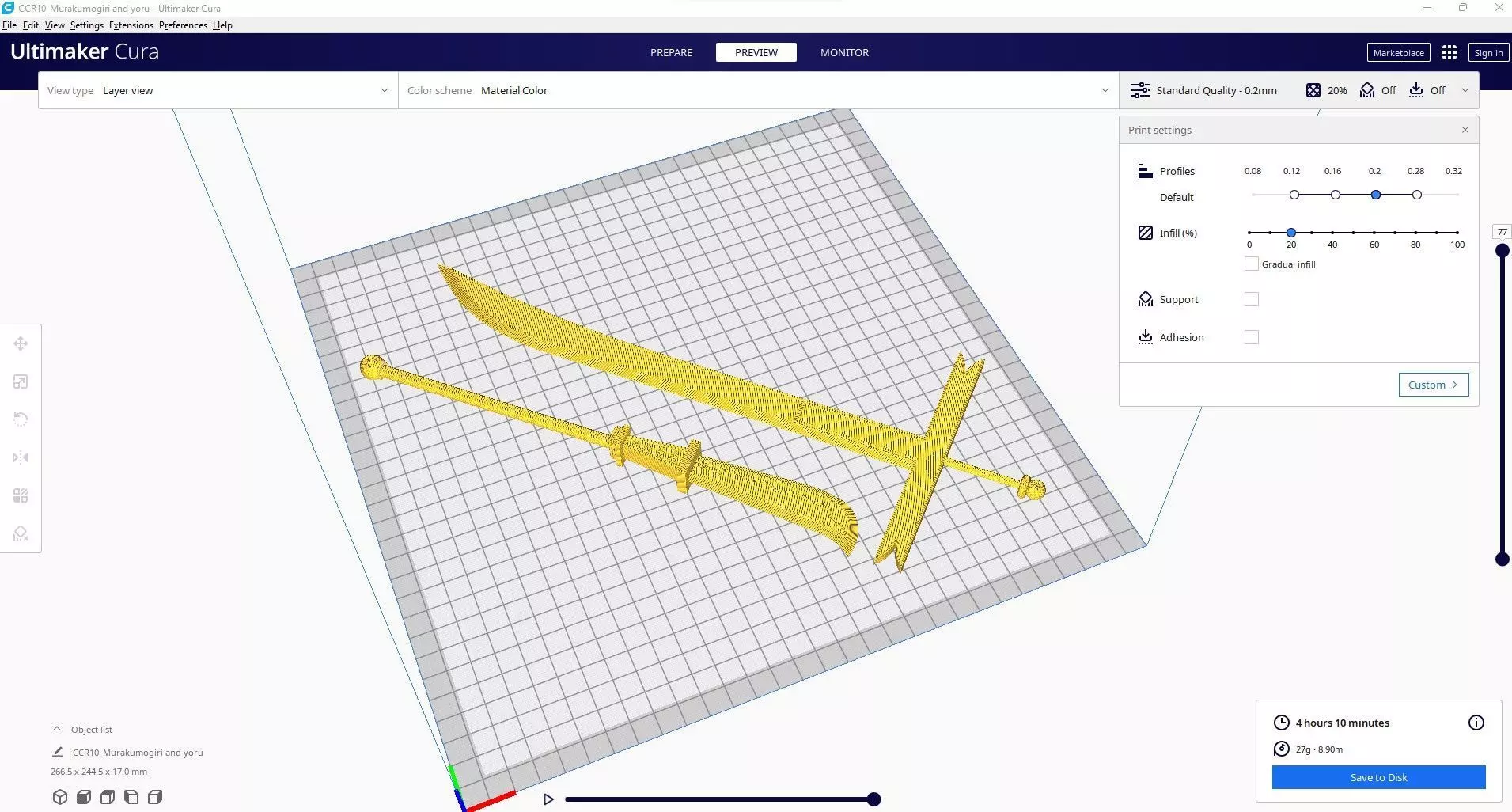Click the Adhesion icon in Print settings
The height and width of the screenshot is (812, 1512).
pos(1145,337)
